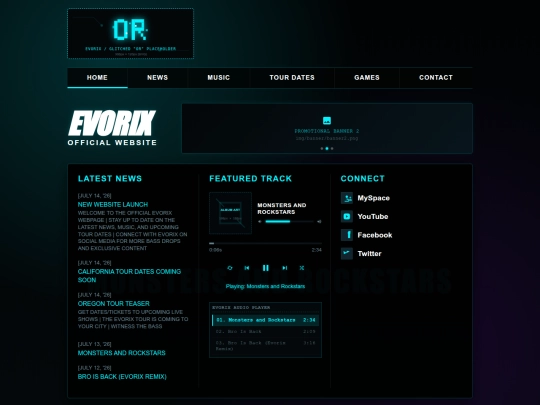
Task: Click the Evorix Audio Player title
Action: click(x=241, y=307)
